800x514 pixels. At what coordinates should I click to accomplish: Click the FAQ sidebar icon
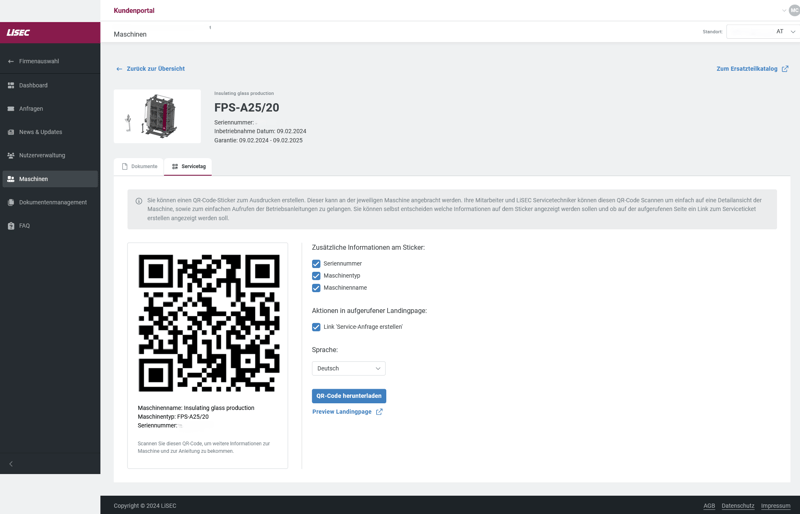(x=11, y=226)
